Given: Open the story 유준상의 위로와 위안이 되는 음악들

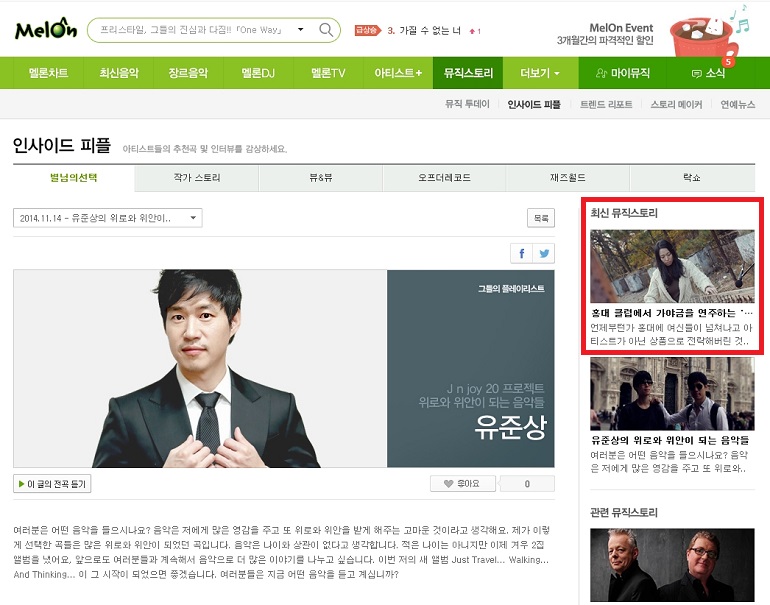Looking at the screenshot, I should [670, 440].
